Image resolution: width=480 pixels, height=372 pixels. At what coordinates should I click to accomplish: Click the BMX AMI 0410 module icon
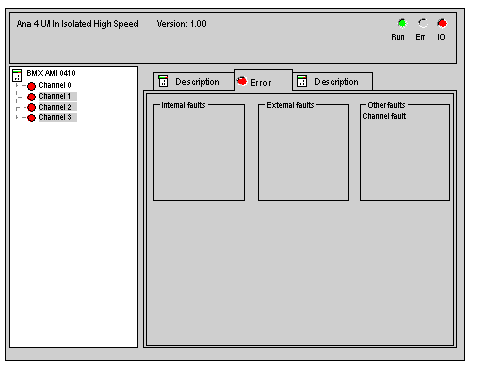[x=17, y=75]
